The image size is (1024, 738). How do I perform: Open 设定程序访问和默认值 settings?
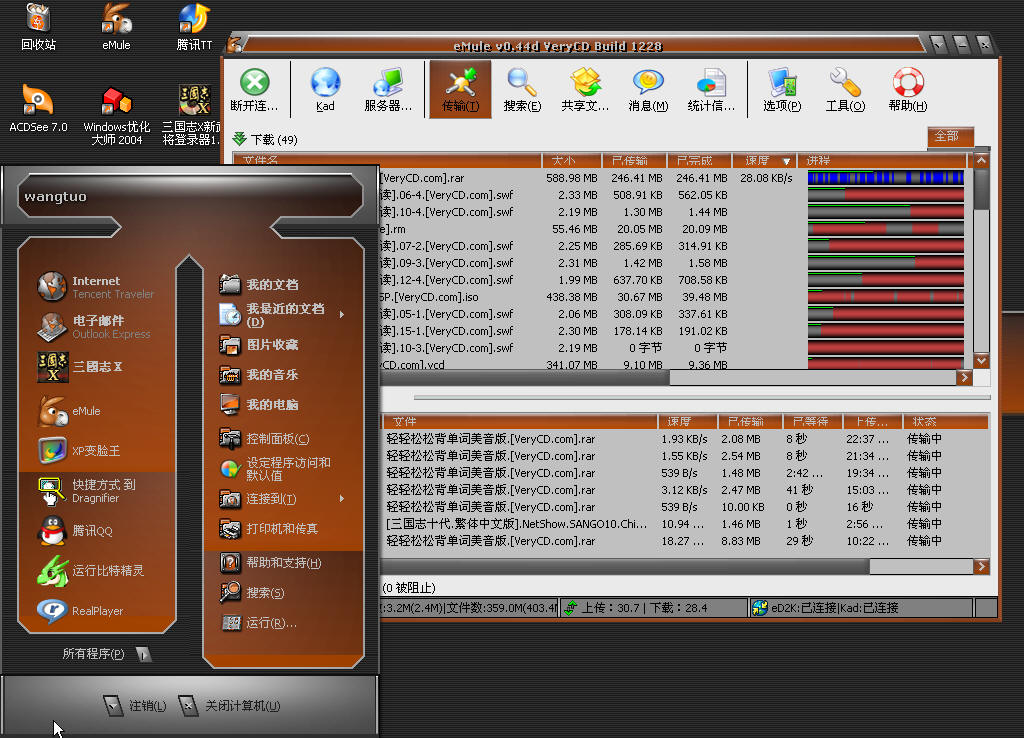[276, 468]
